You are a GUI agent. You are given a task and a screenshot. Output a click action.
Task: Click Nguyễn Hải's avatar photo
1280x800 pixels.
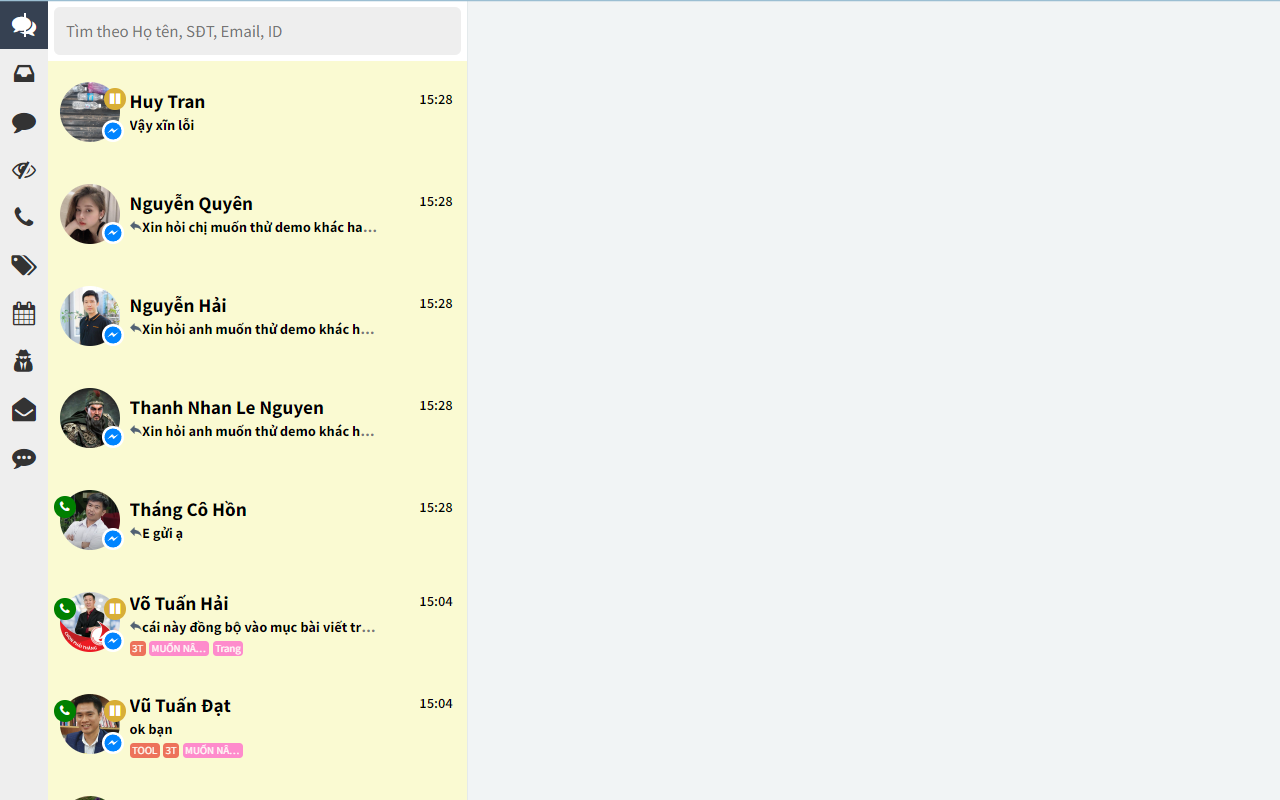(89, 316)
